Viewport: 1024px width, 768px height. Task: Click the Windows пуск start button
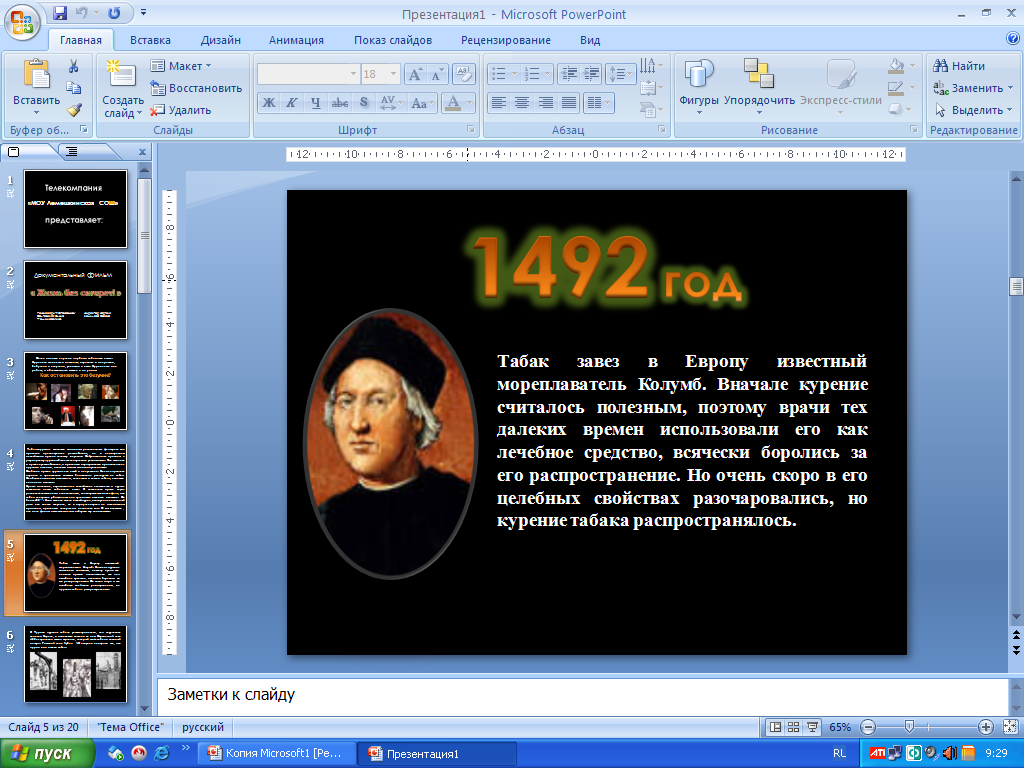pos(47,754)
